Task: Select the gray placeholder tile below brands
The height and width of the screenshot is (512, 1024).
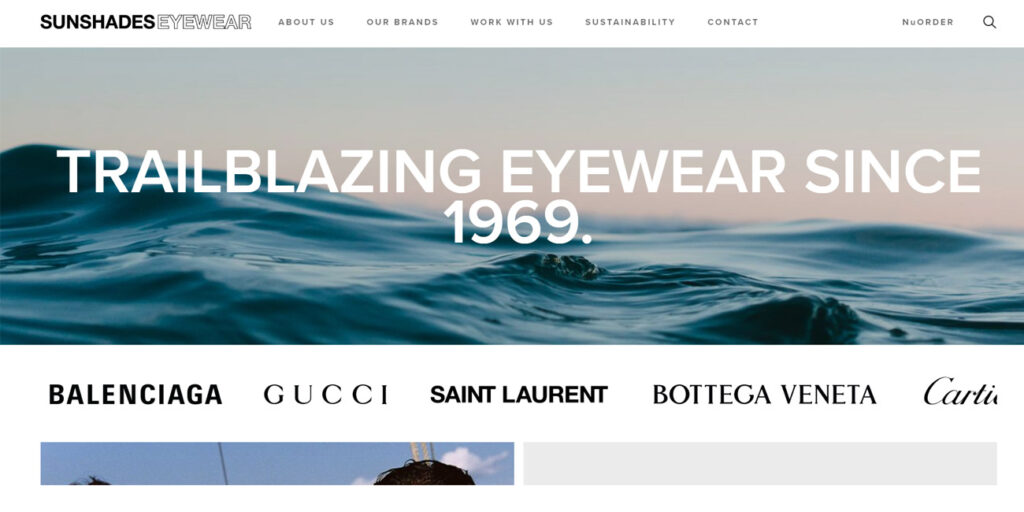Action: click(x=760, y=464)
